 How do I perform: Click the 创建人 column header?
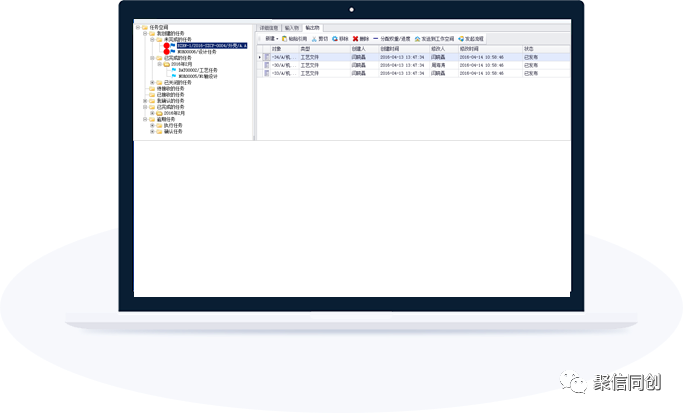click(x=365, y=49)
